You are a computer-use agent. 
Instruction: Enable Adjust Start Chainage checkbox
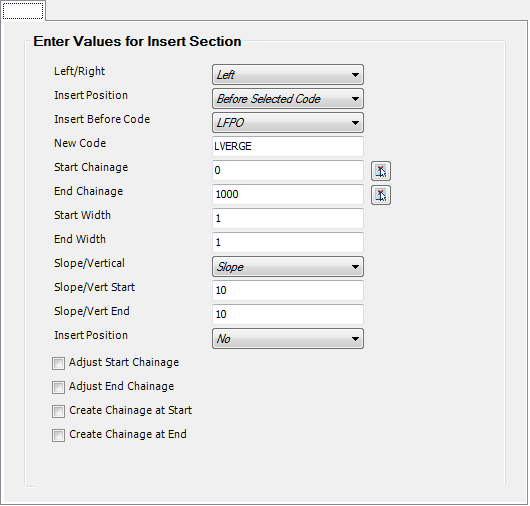click(x=58, y=364)
